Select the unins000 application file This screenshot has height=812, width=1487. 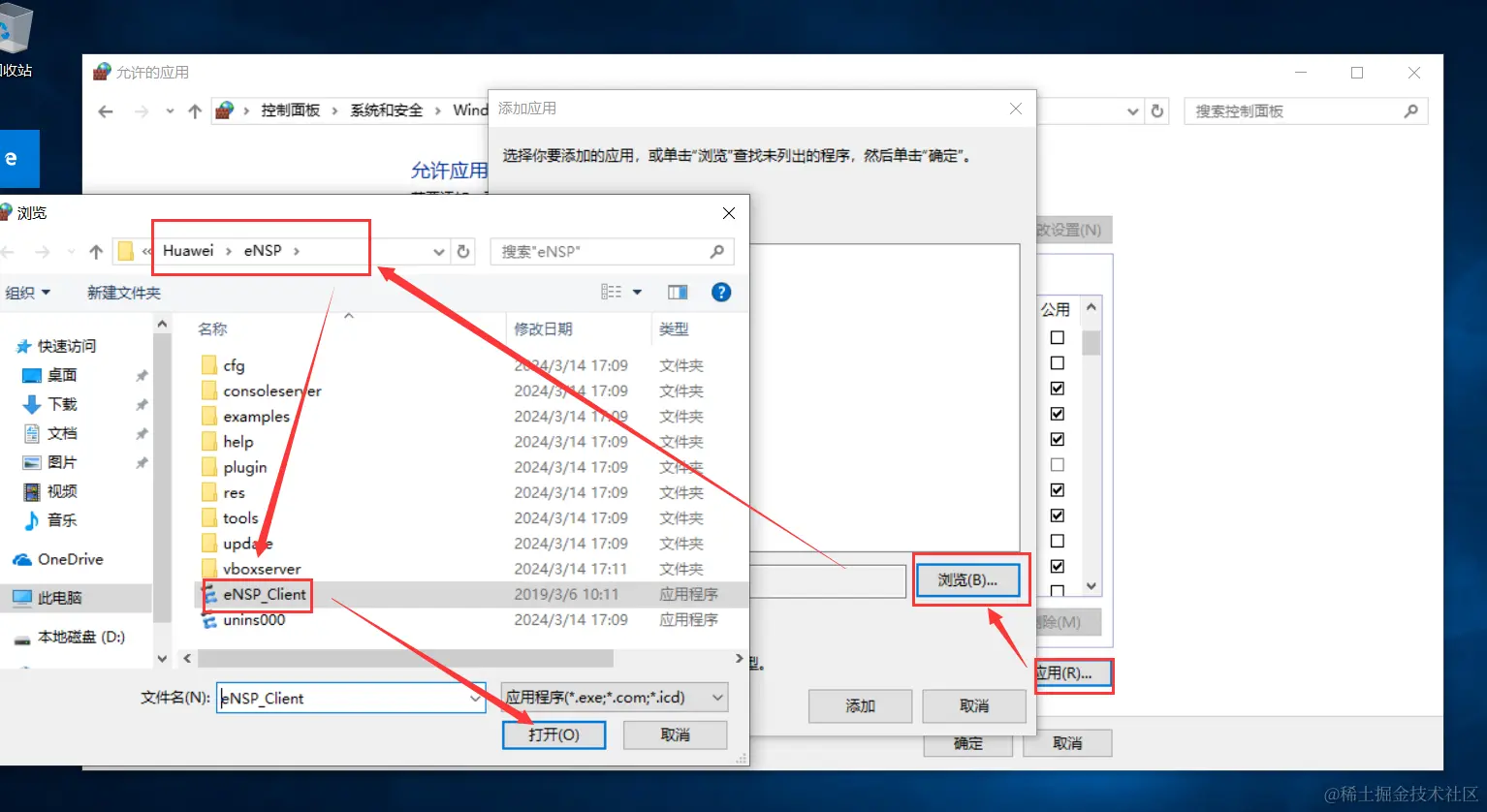[x=254, y=620]
